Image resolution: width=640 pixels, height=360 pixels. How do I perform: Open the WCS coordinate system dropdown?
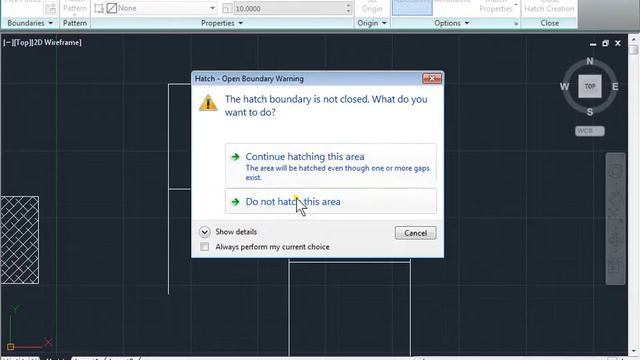(x=590, y=131)
